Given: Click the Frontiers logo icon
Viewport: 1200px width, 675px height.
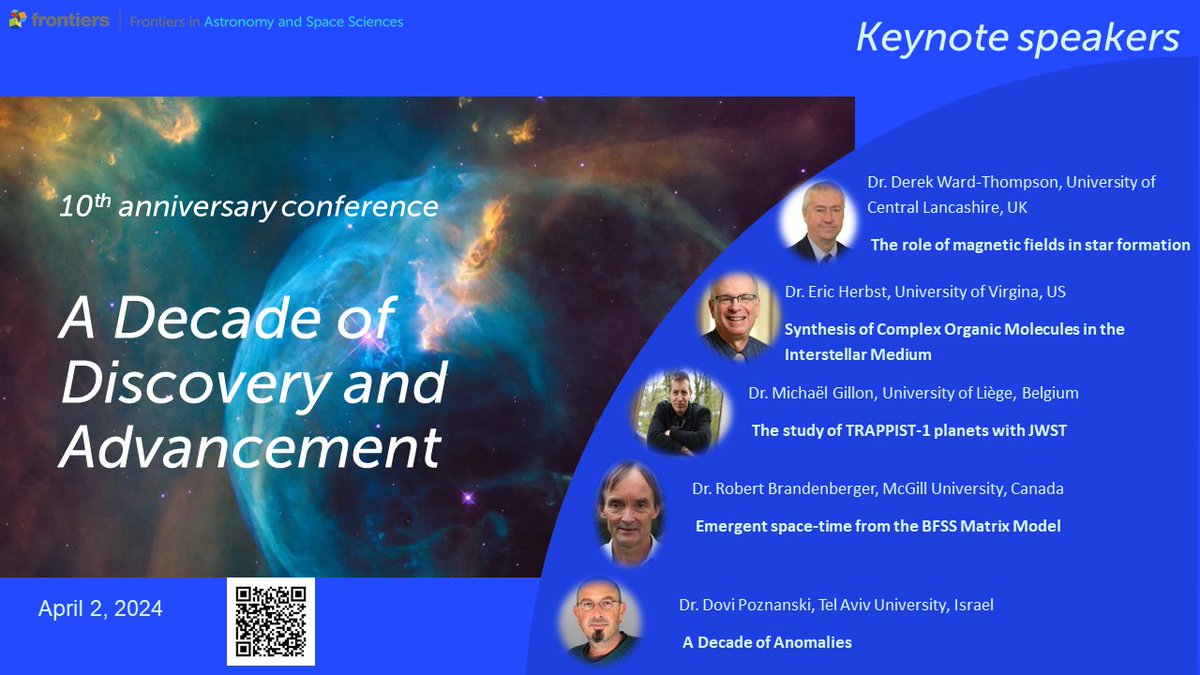Looking at the screenshot, I should coord(16,21).
